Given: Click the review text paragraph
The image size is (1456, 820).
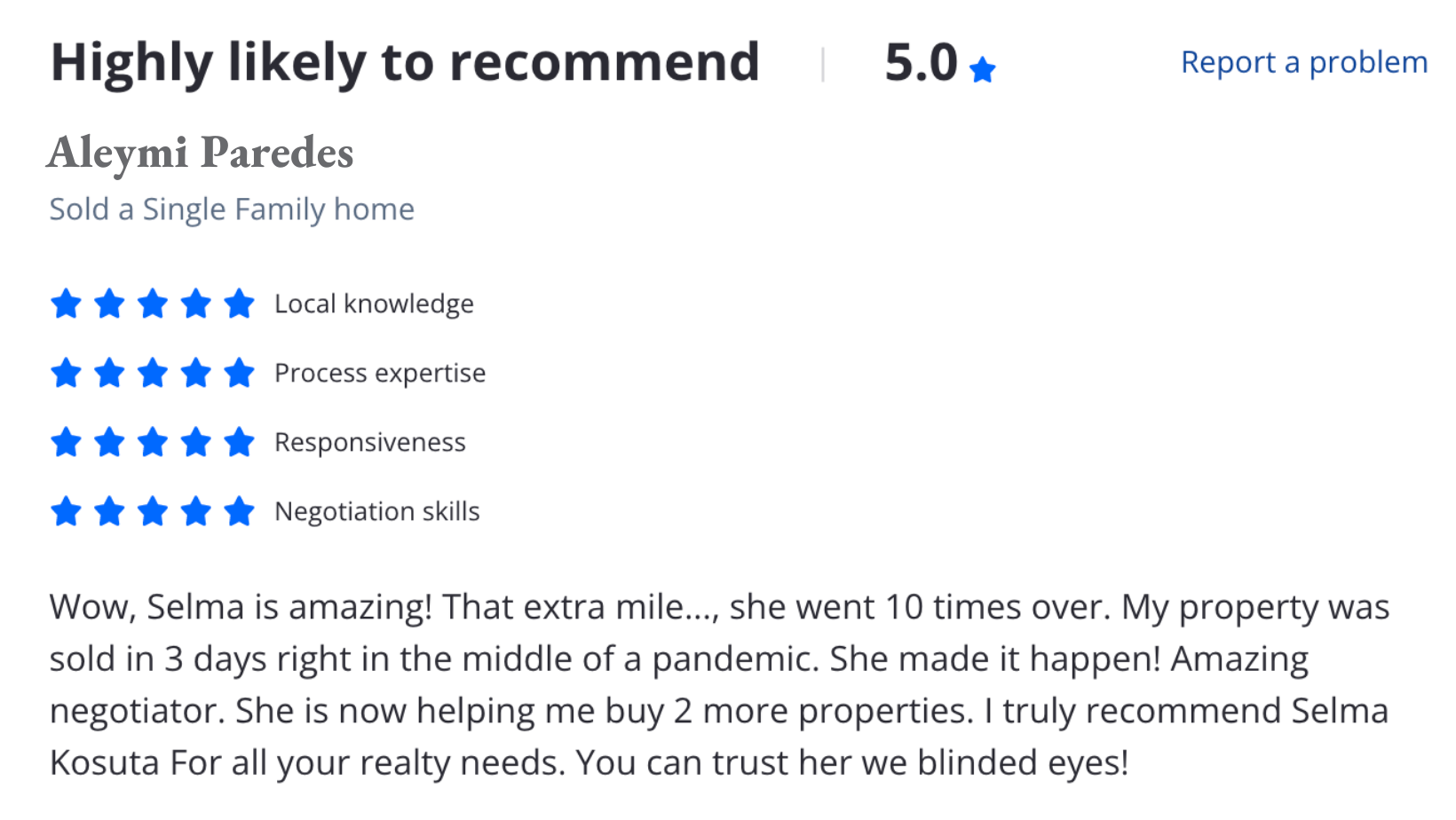Looking at the screenshot, I should coord(719,685).
